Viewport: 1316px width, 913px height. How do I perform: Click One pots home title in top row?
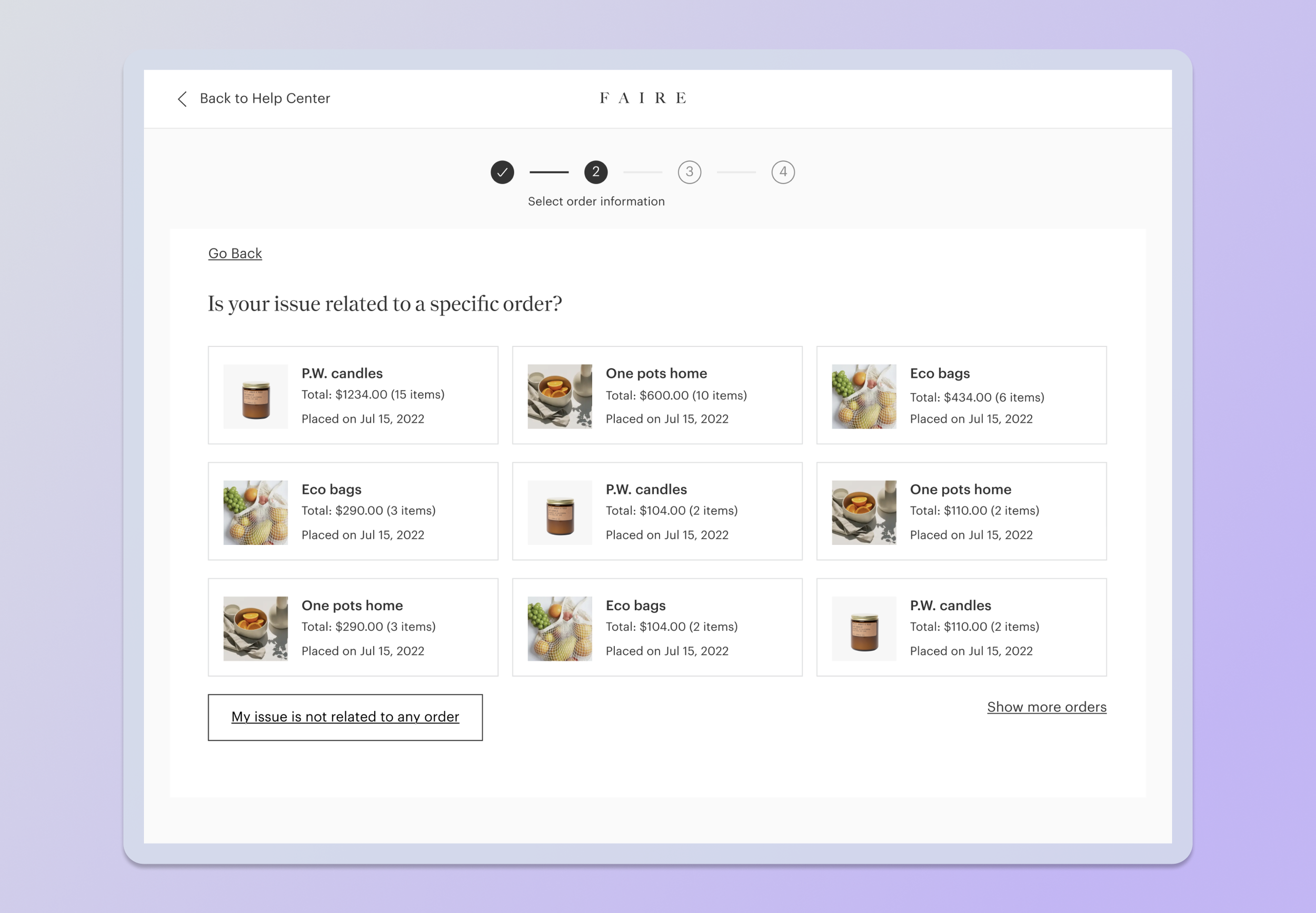click(x=656, y=373)
